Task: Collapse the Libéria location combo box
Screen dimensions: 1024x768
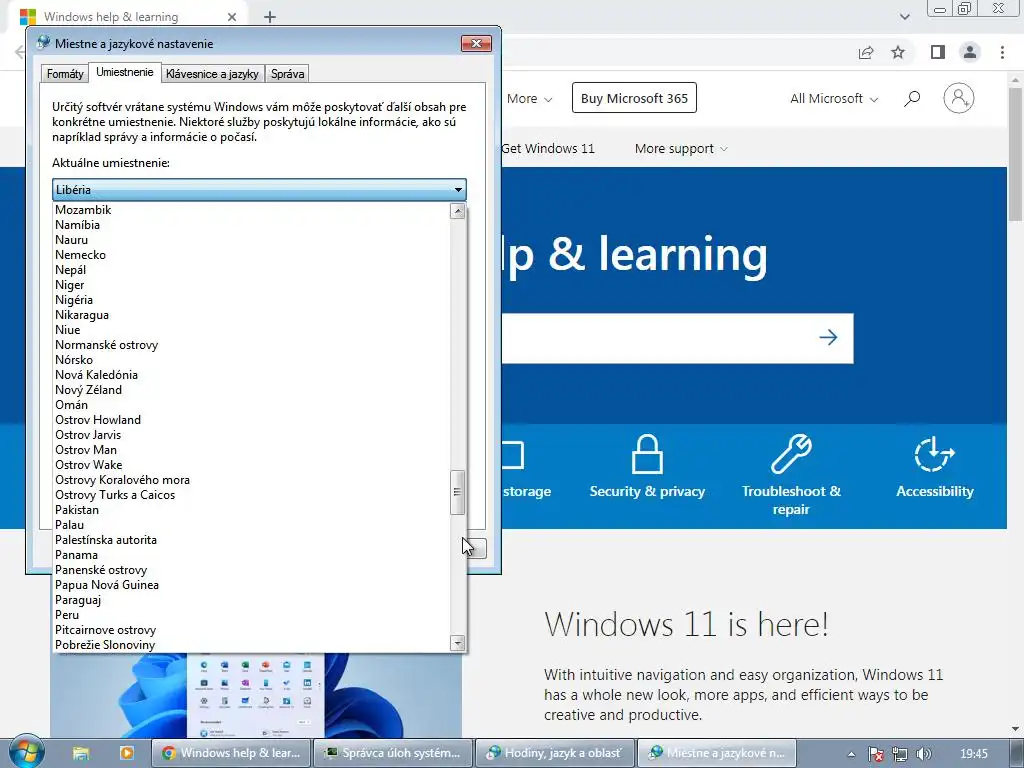Action: point(259,190)
